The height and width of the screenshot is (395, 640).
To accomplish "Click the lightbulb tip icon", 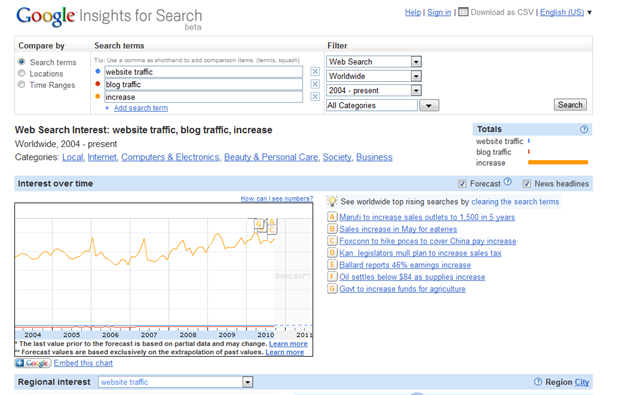I will 332,202.
